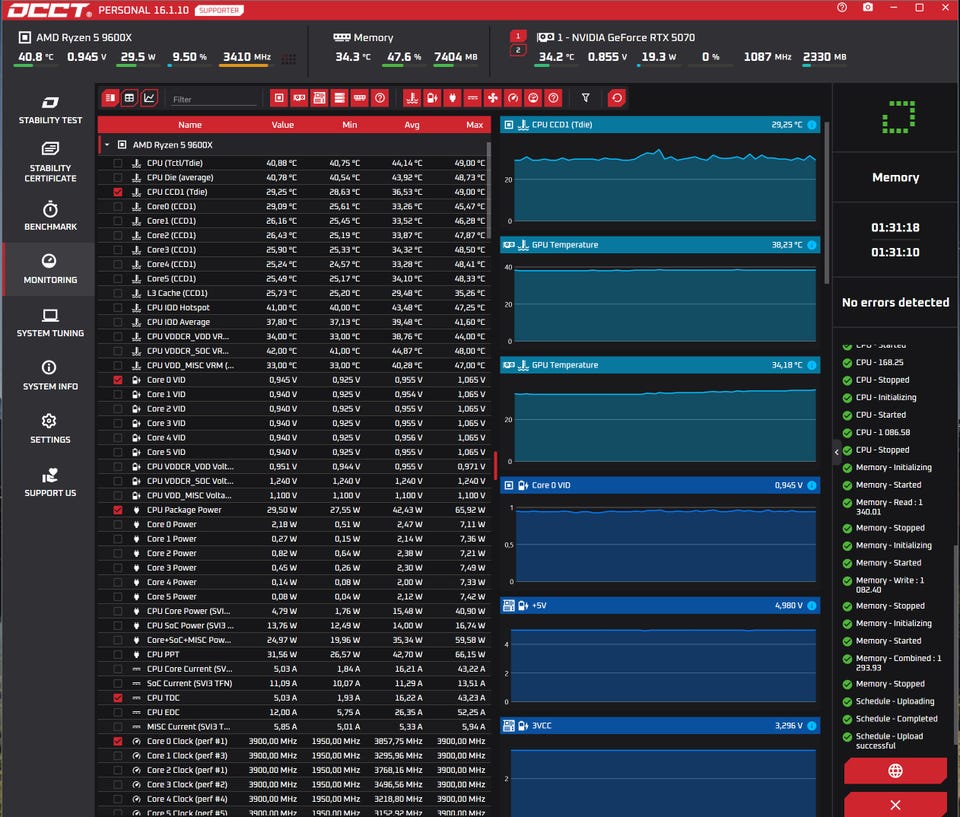Collapse the right side panel arrow
The width and height of the screenshot is (960, 817).
pyautogui.click(x=836, y=452)
